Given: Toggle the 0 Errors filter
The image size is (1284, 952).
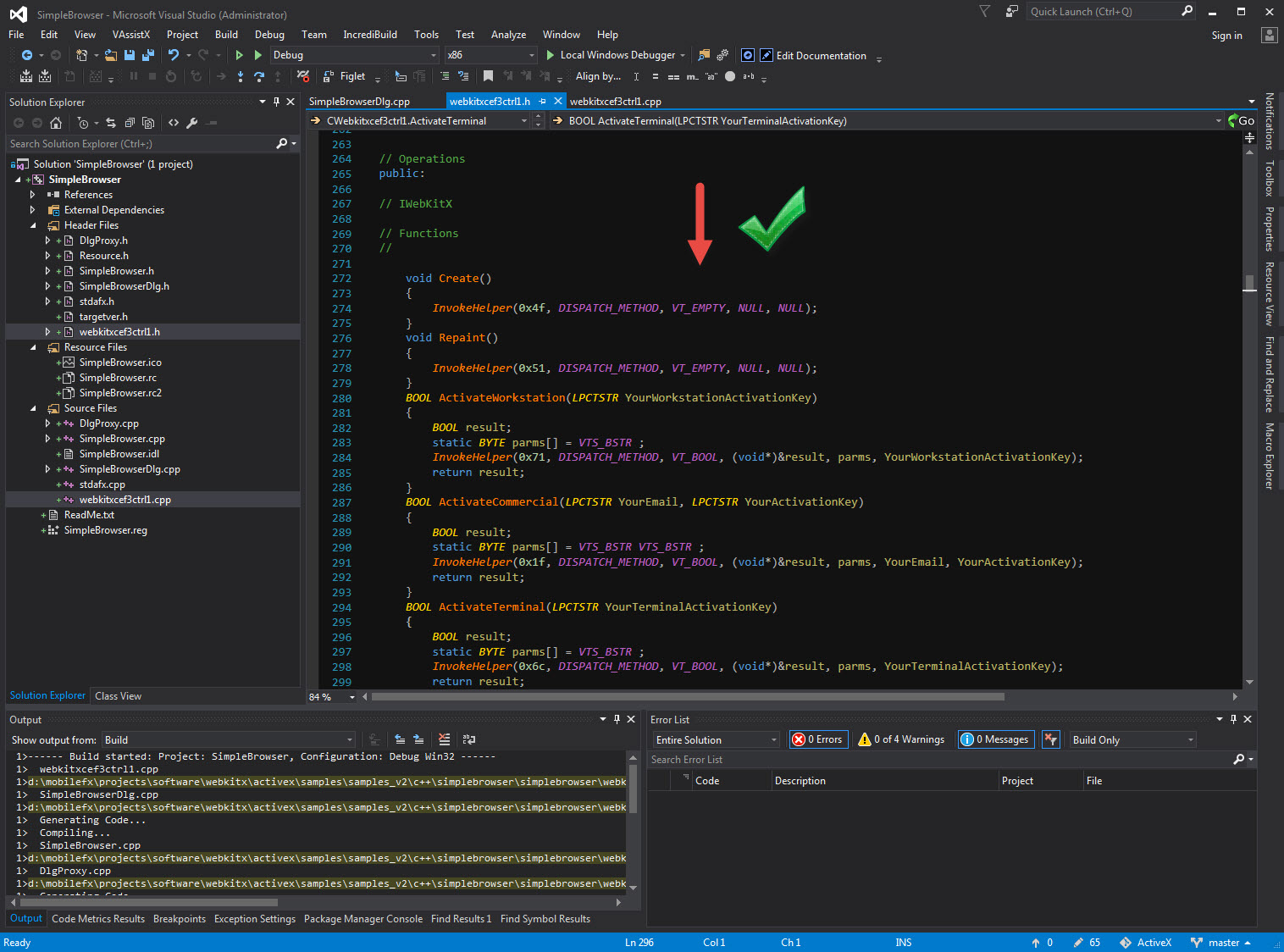Looking at the screenshot, I should point(817,739).
